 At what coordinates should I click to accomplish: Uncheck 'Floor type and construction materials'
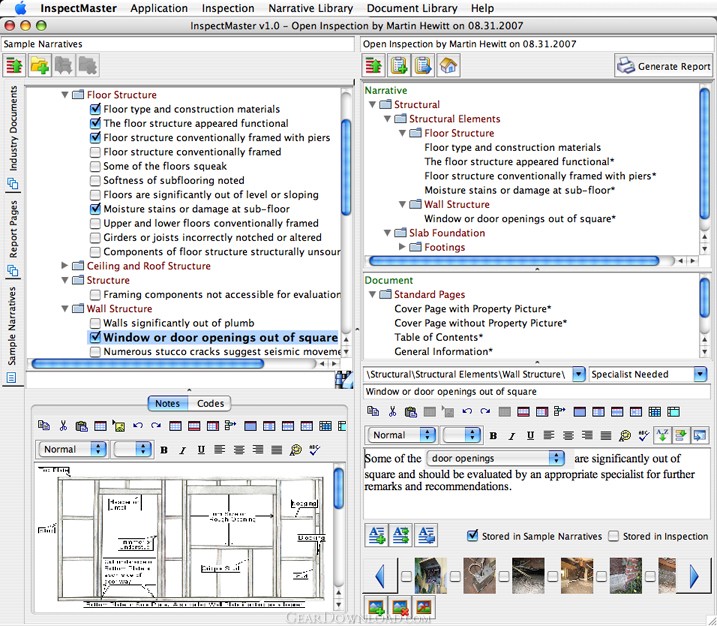(95, 109)
